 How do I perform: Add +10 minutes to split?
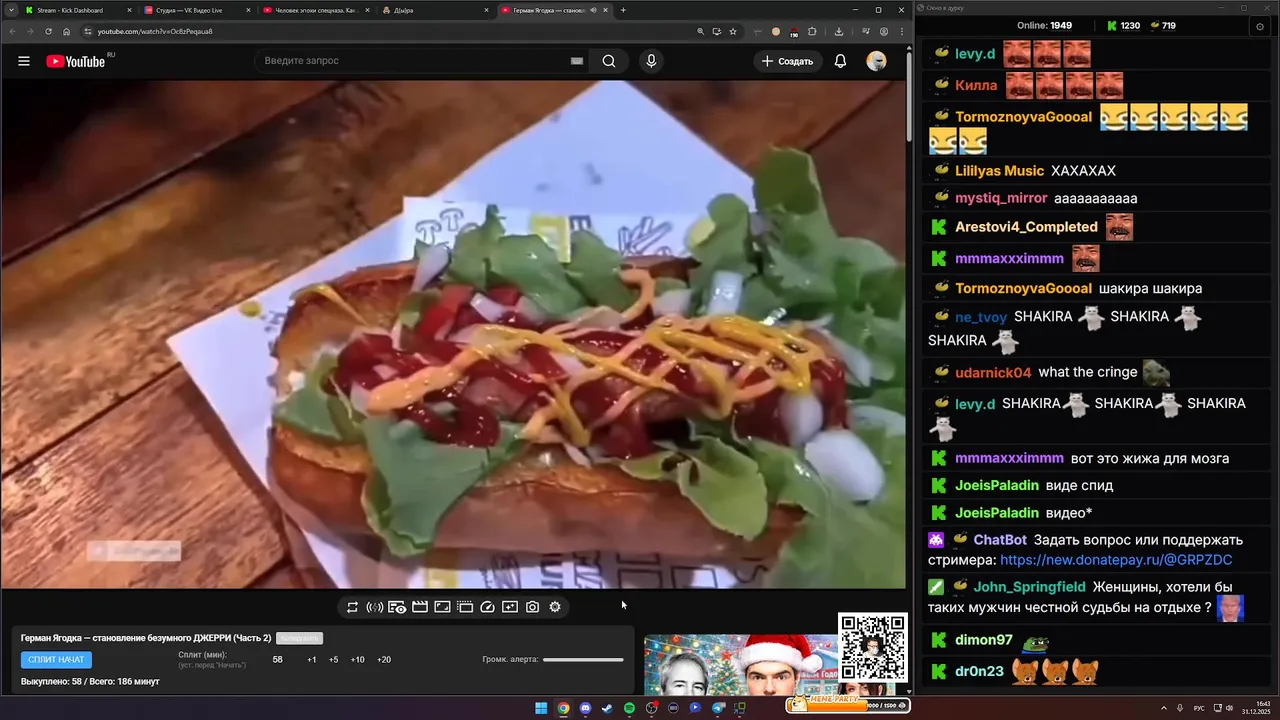tap(357, 660)
